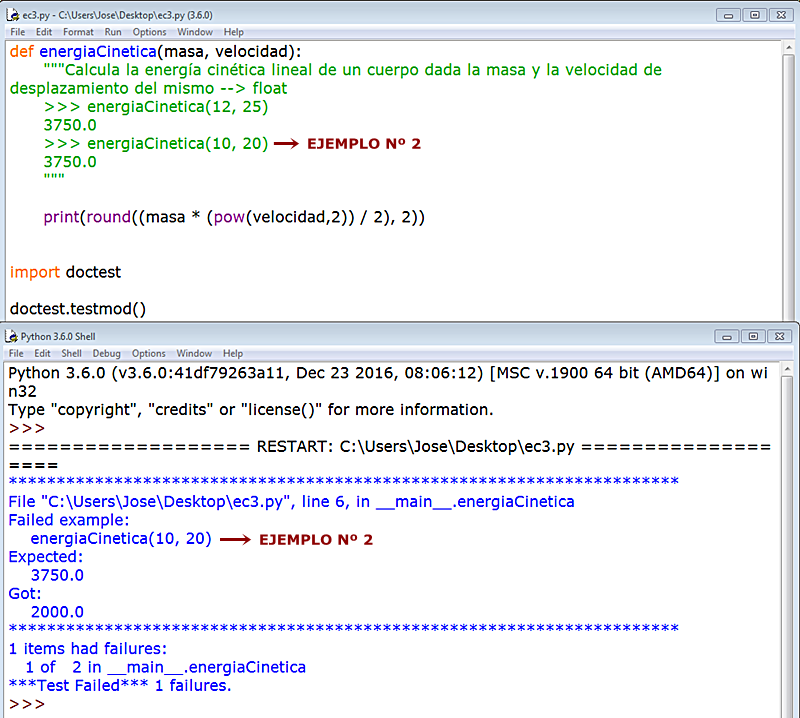800x718 pixels.
Task: Open the Options menu in the editor
Action: 149,31
